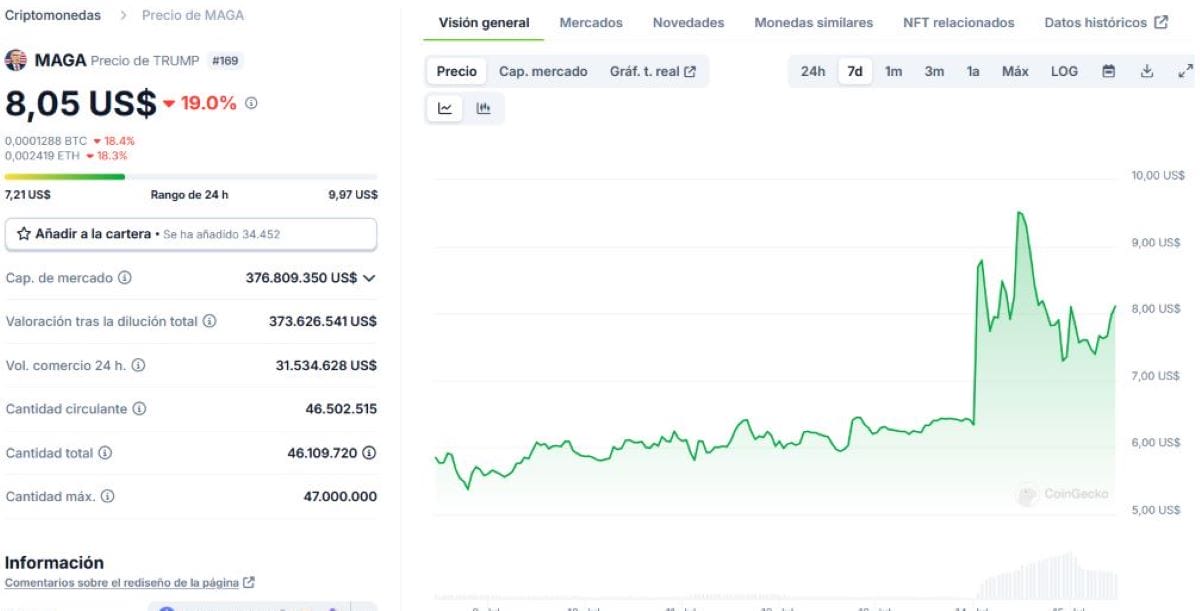Set chart range to 1a
Image resolution: width=1200 pixels, height=611 pixels.
tap(973, 71)
